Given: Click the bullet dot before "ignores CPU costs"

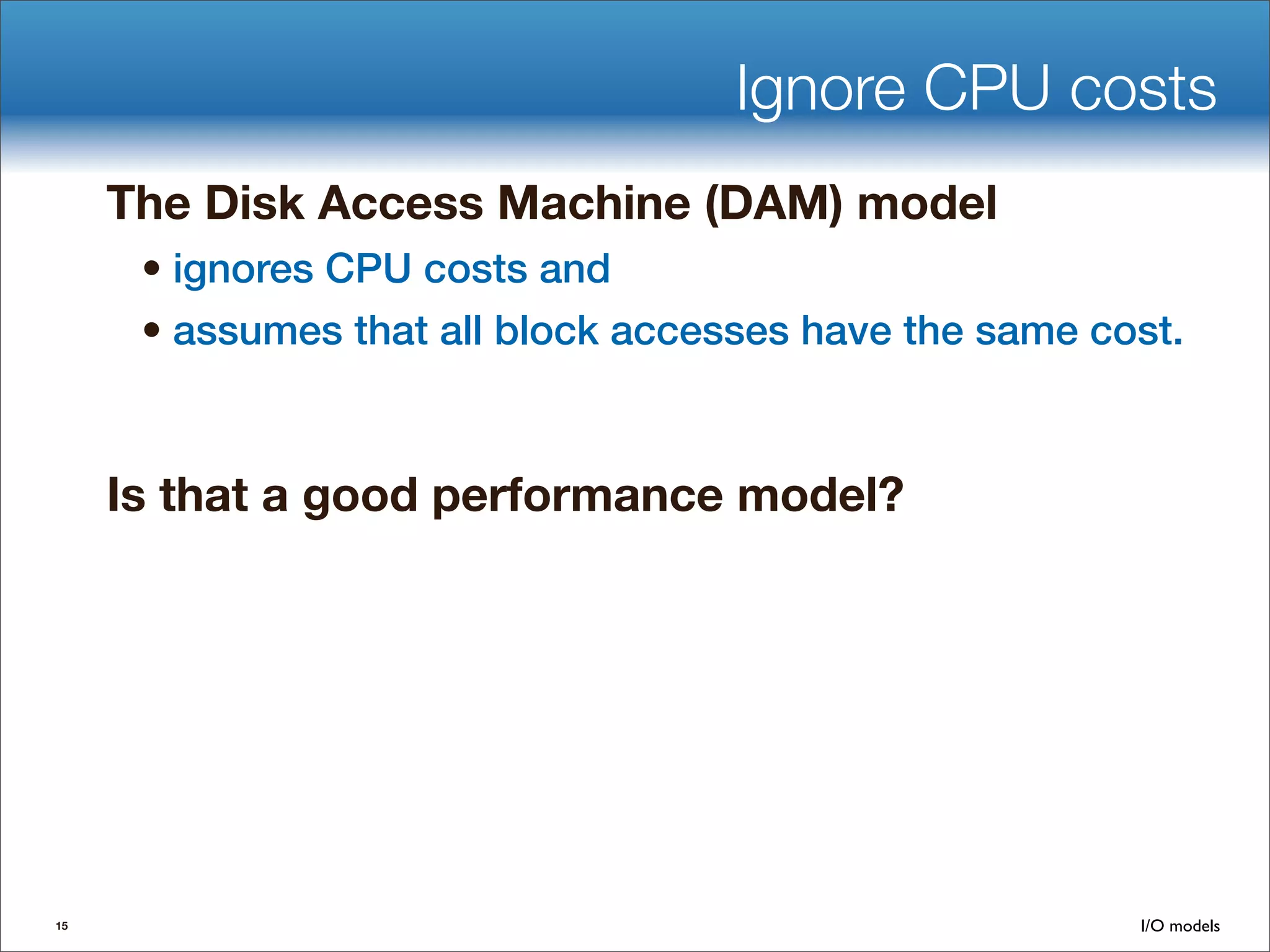Looking at the screenshot, I should (x=151, y=269).
